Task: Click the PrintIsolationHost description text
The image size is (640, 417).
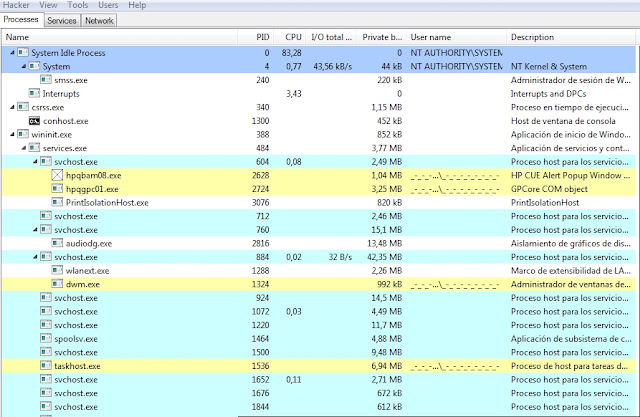Action: 545,202
